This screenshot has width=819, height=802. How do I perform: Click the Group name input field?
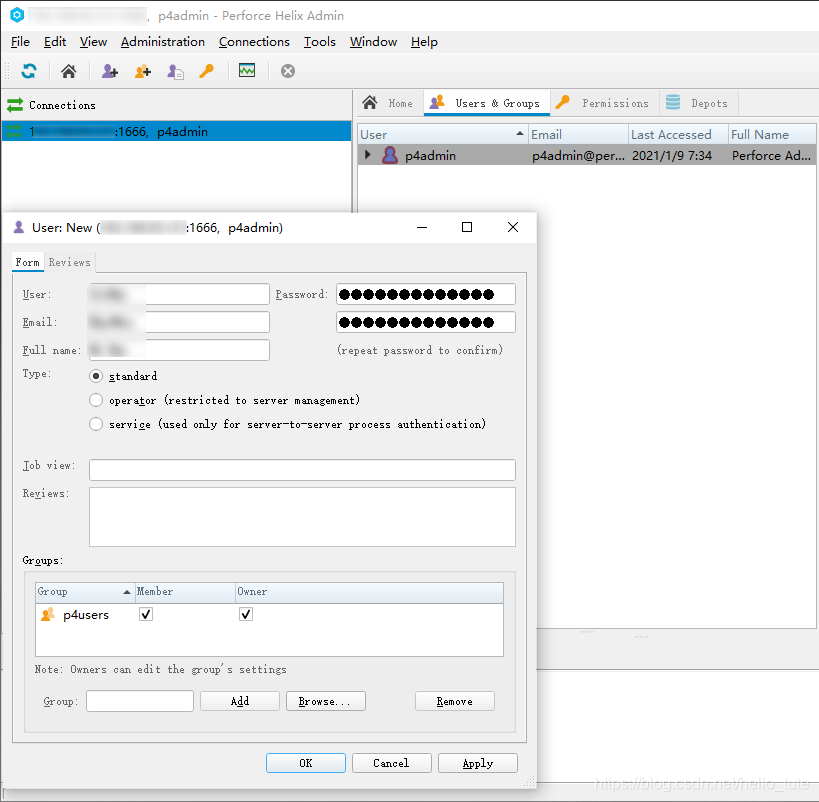tap(140, 701)
